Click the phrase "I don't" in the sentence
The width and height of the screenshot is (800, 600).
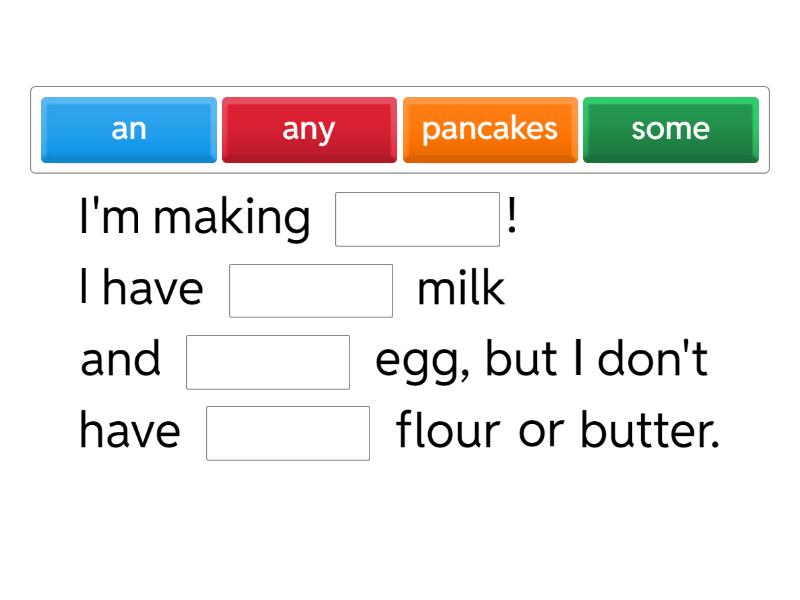(x=640, y=360)
